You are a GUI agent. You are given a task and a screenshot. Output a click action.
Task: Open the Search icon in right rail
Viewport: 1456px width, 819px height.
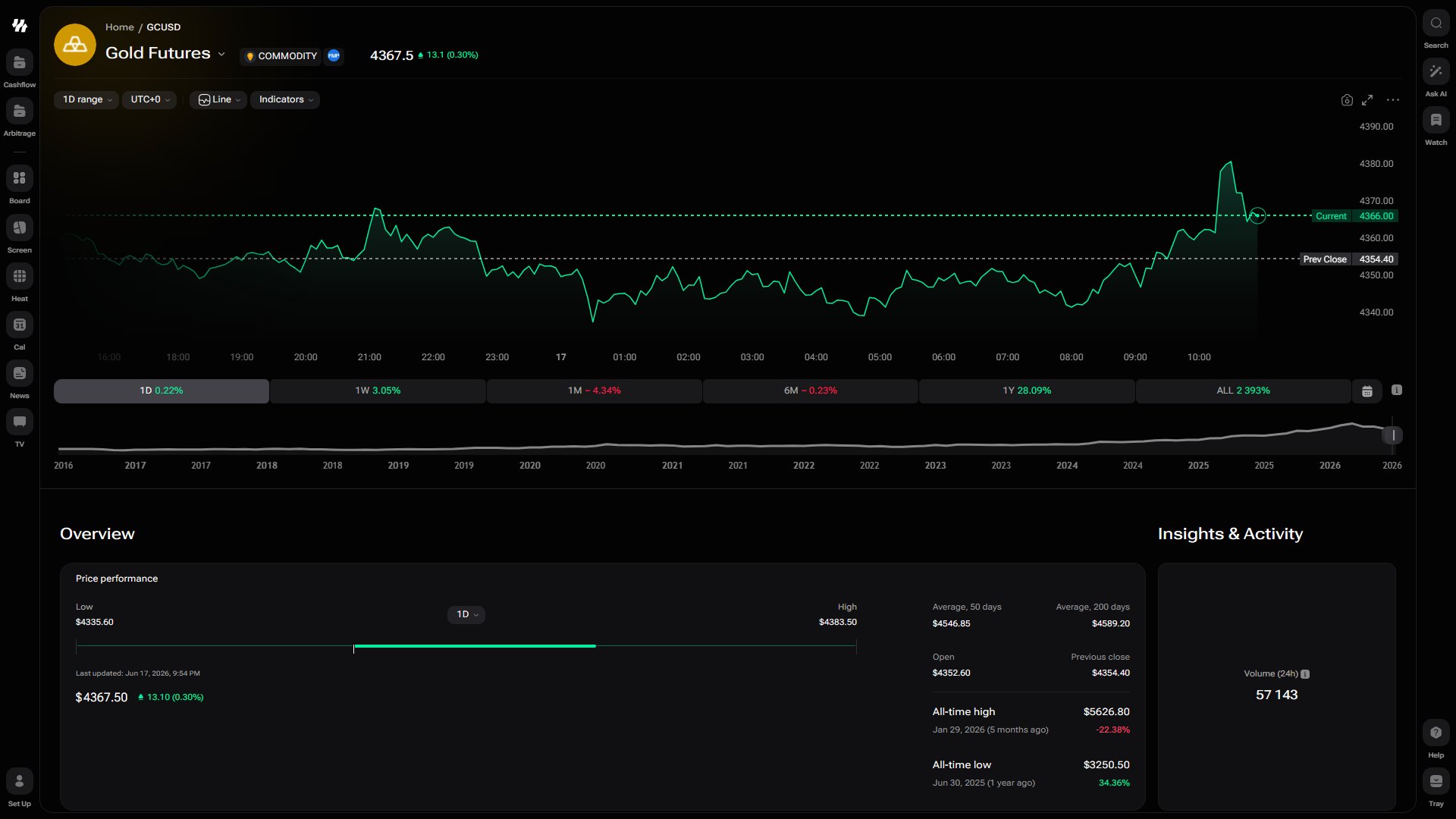(x=1436, y=23)
